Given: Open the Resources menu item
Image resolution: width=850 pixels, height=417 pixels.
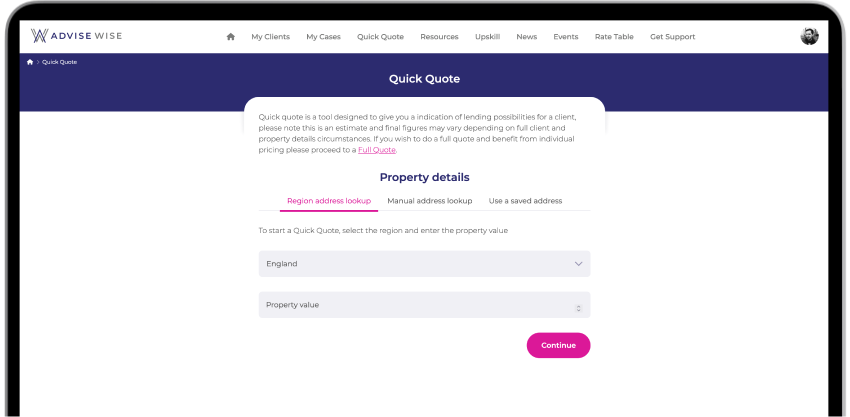Looking at the screenshot, I should click(439, 37).
